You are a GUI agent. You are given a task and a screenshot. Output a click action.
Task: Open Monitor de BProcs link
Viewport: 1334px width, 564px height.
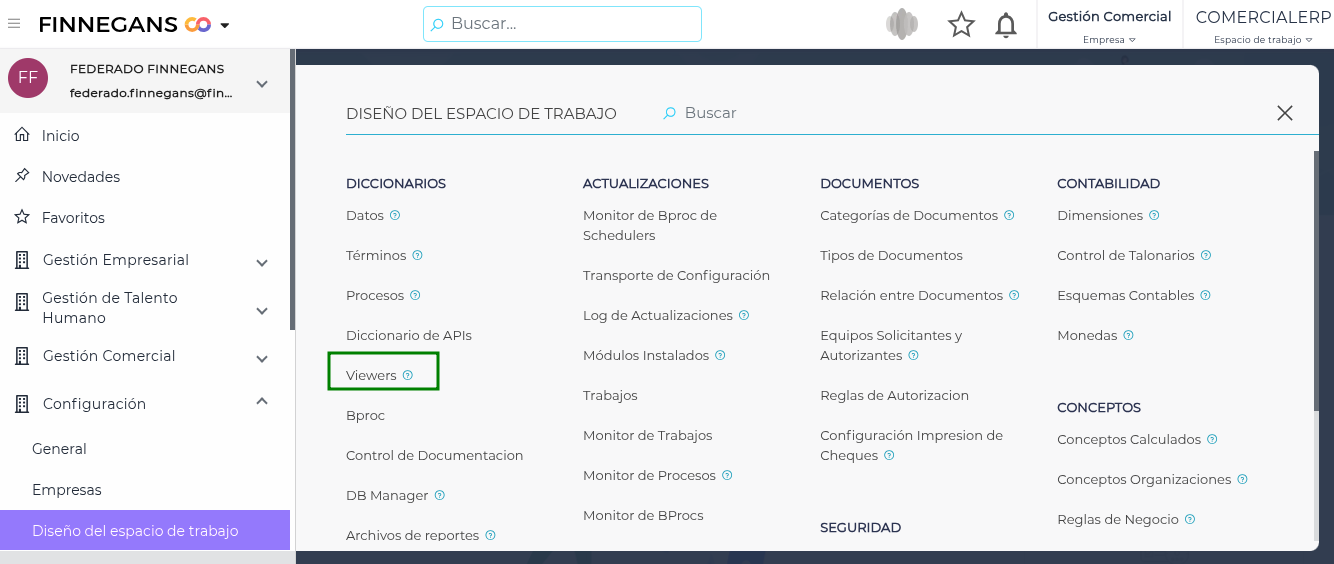(643, 515)
